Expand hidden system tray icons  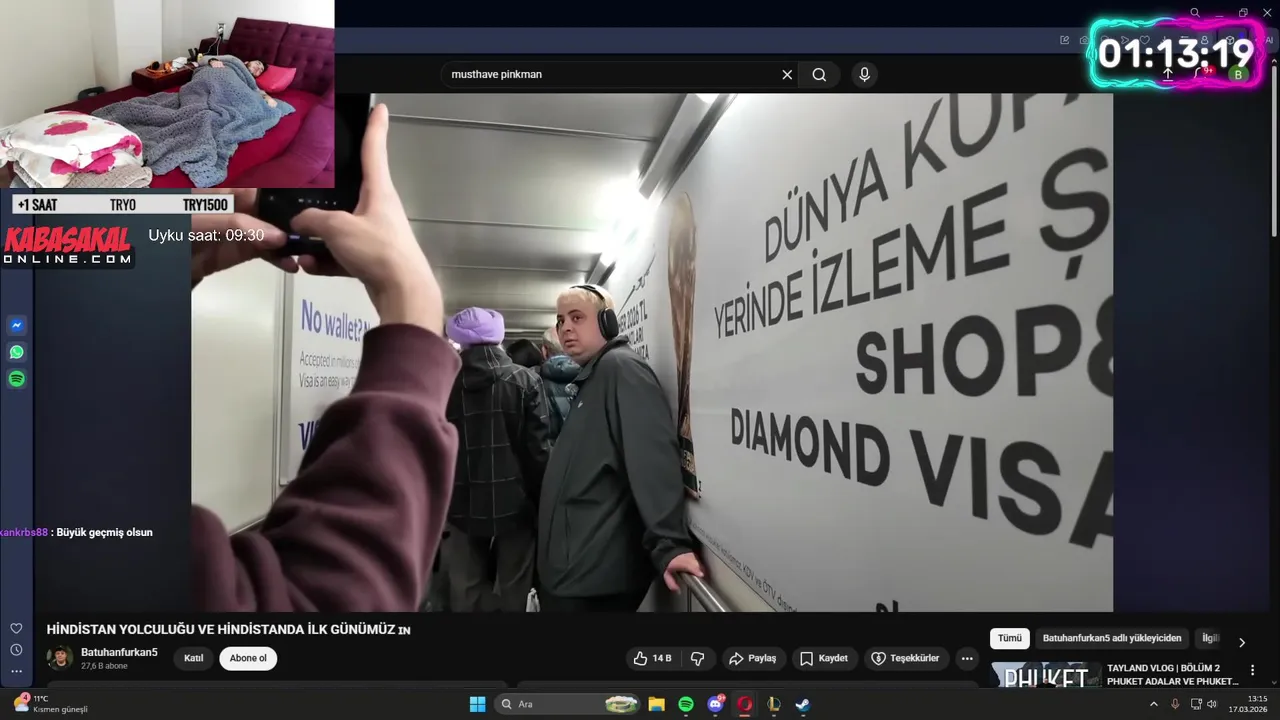1153,704
